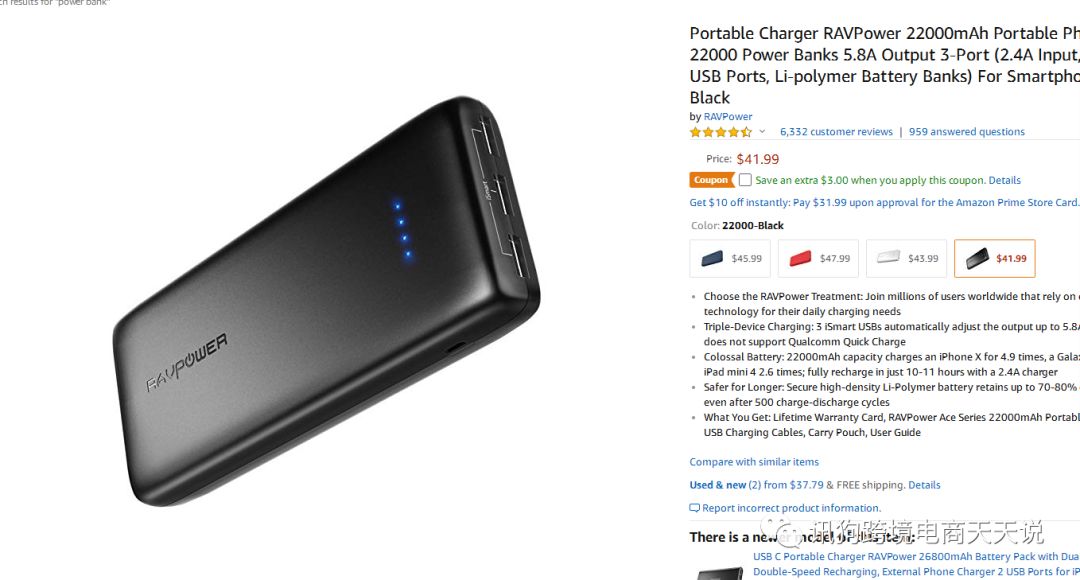Select the black color option at $41.99

pyautogui.click(x=995, y=258)
